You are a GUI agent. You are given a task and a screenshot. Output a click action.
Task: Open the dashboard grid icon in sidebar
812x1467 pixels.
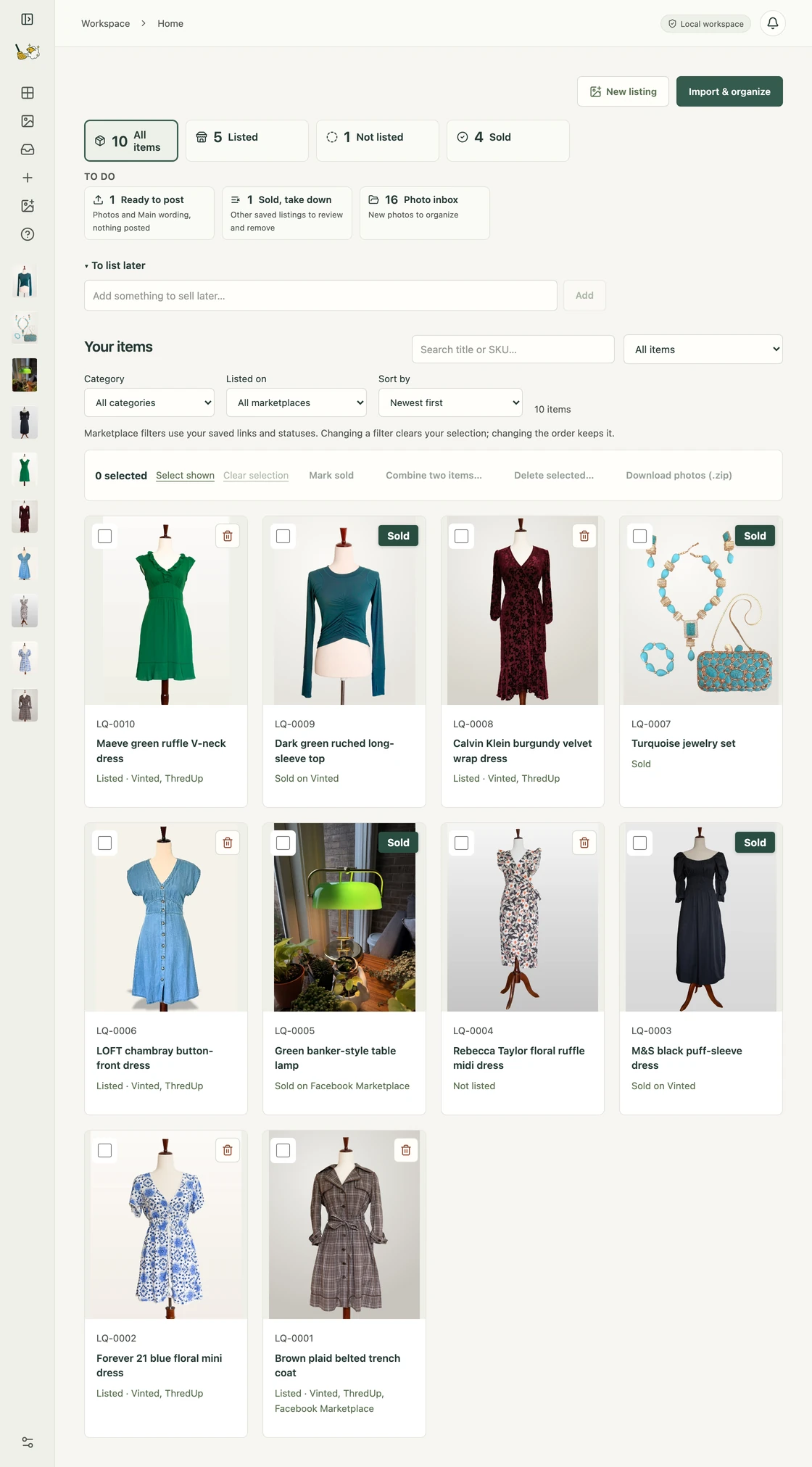click(28, 93)
